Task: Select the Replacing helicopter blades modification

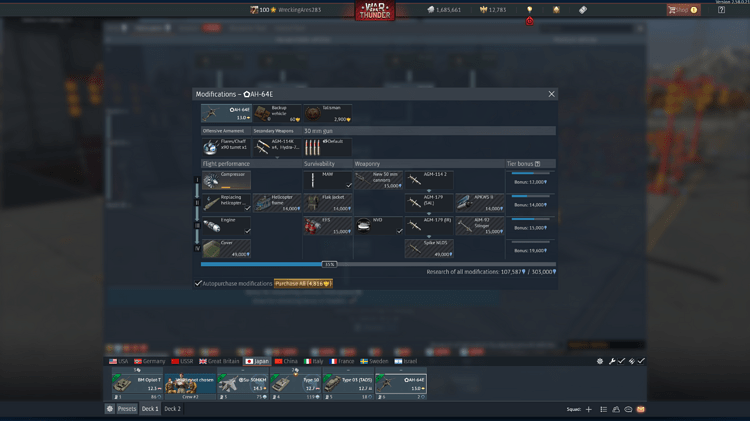Action: tap(226, 203)
